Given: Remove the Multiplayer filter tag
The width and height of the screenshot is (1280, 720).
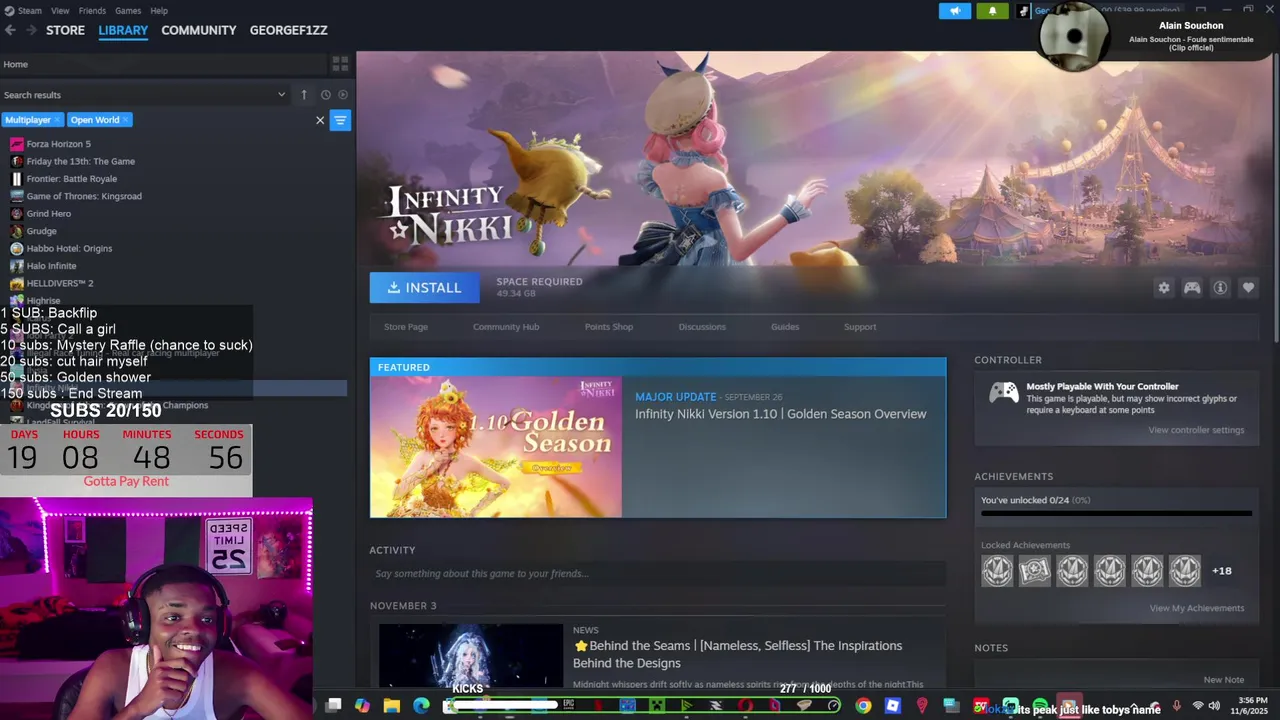Looking at the screenshot, I should pos(57,120).
